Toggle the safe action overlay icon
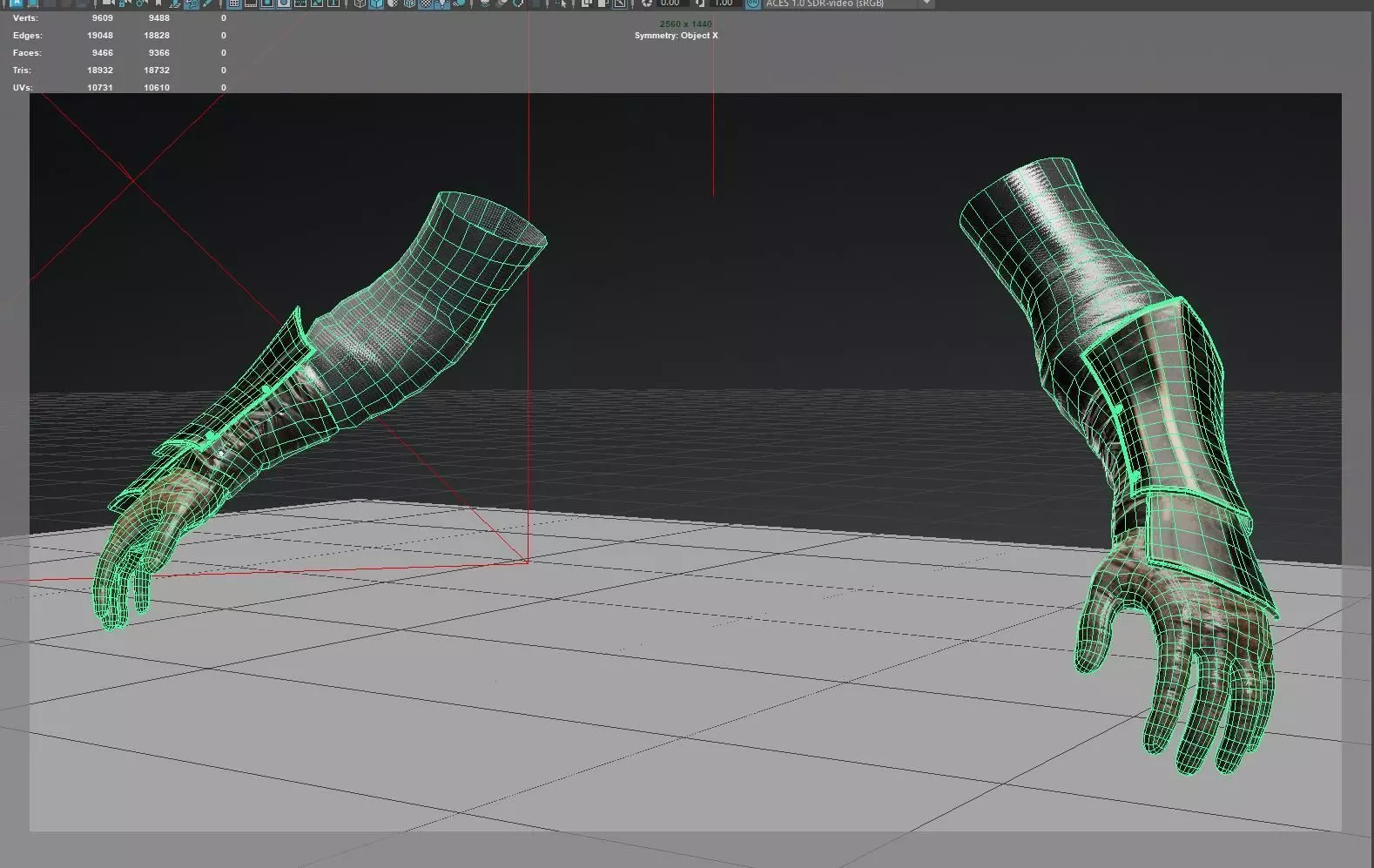The height and width of the screenshot is (868, 1374). (x=317, y=3)
